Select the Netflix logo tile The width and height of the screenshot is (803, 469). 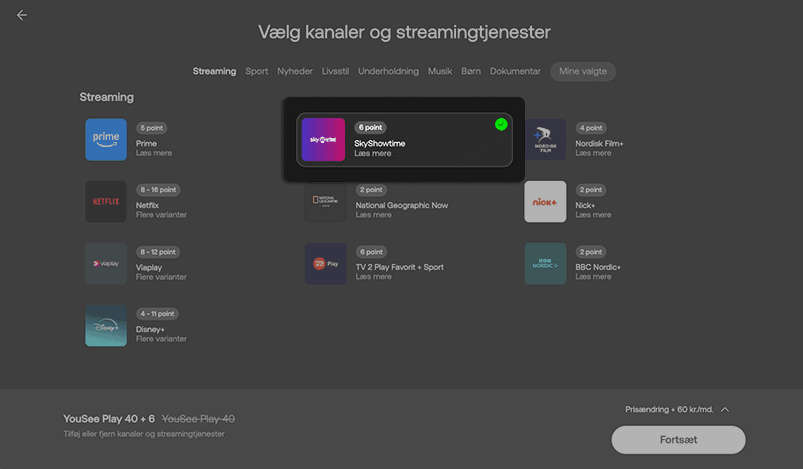tap(106, 202)
